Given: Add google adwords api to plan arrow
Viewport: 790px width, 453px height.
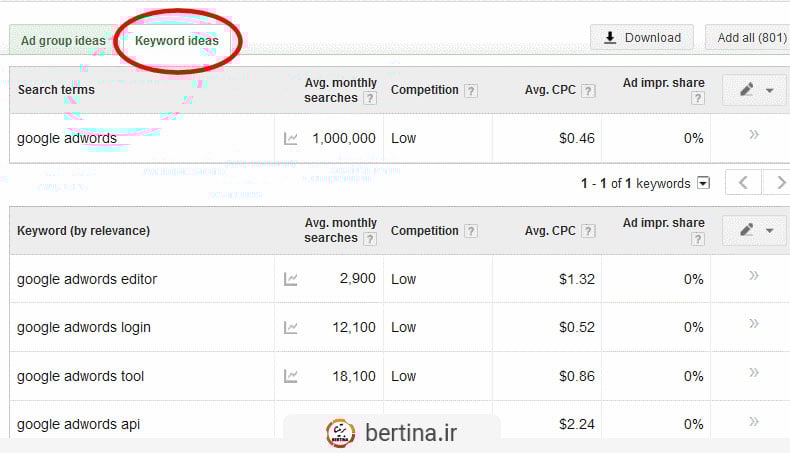Looking at the screenshot, I should [754, 421].
